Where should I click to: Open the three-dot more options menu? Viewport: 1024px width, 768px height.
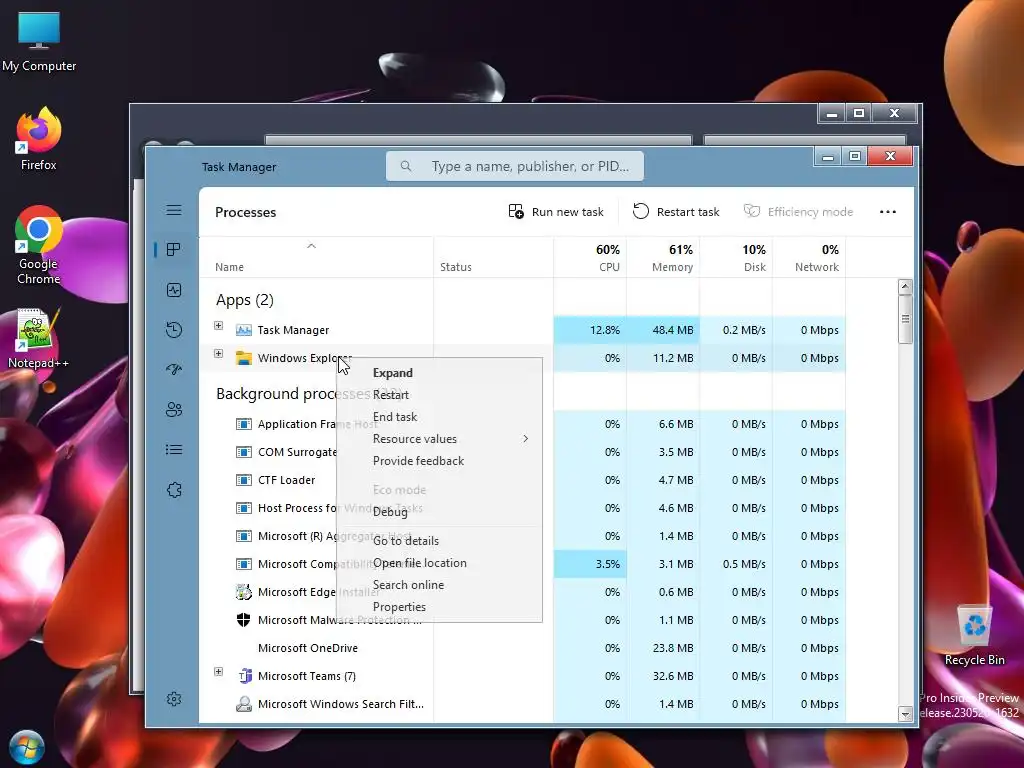click(x=888, y=212)
